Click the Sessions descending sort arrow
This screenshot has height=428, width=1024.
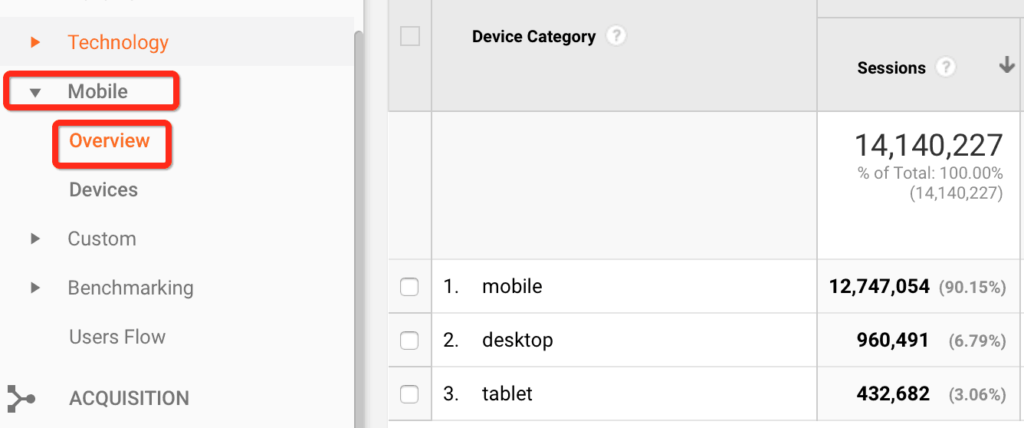(1006, 65)
